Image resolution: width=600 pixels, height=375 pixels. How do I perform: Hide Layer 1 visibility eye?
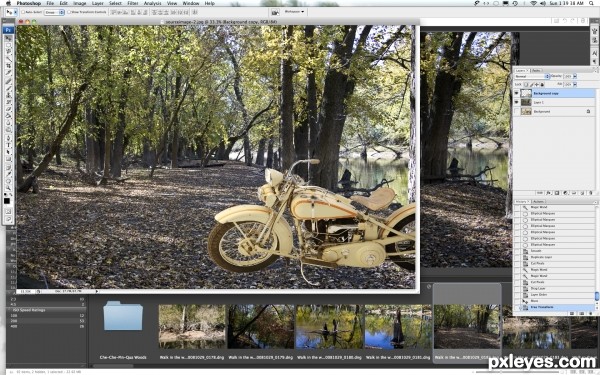516,102
